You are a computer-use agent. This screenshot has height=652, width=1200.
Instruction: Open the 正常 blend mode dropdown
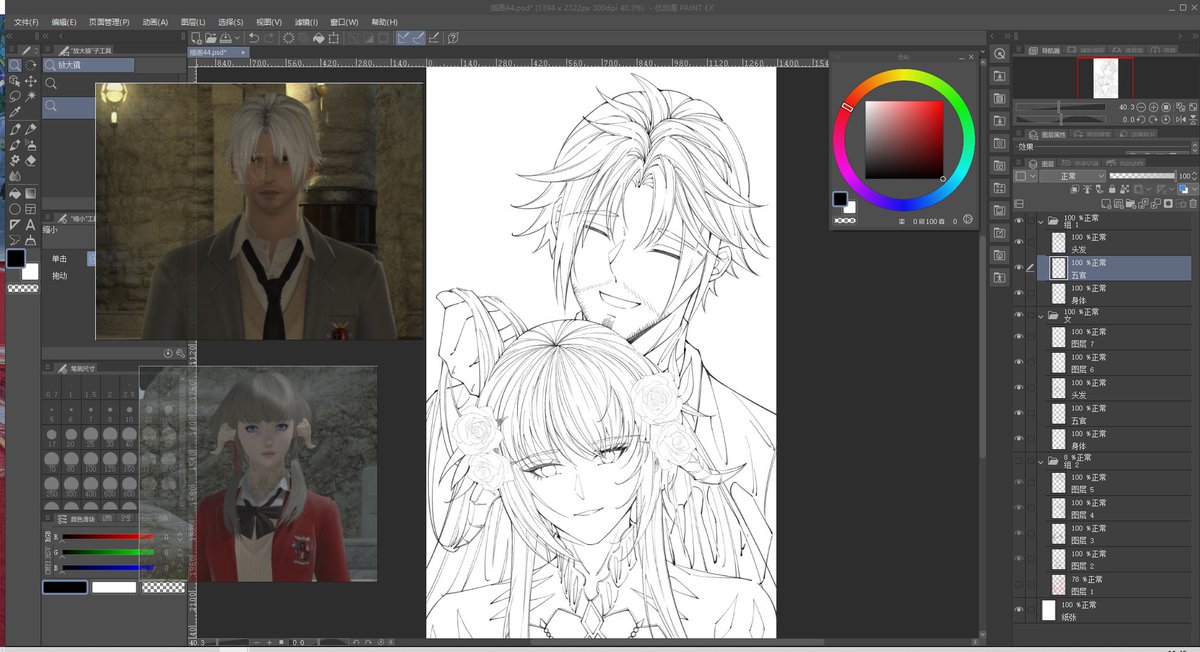[x=1073, y=176]
